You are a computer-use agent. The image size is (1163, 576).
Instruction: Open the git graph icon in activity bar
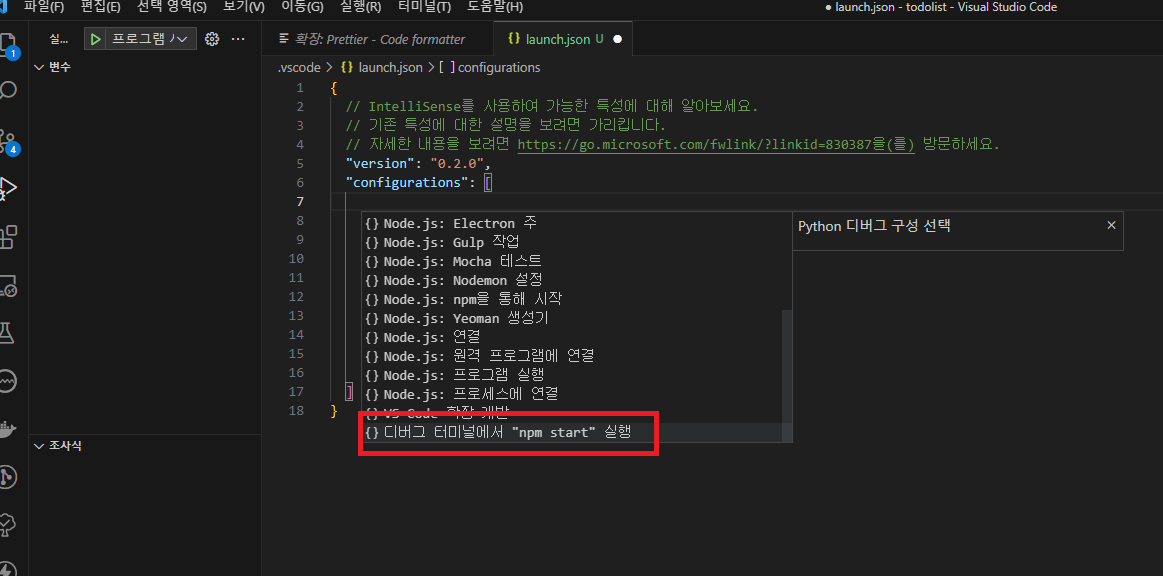(7, 477)
